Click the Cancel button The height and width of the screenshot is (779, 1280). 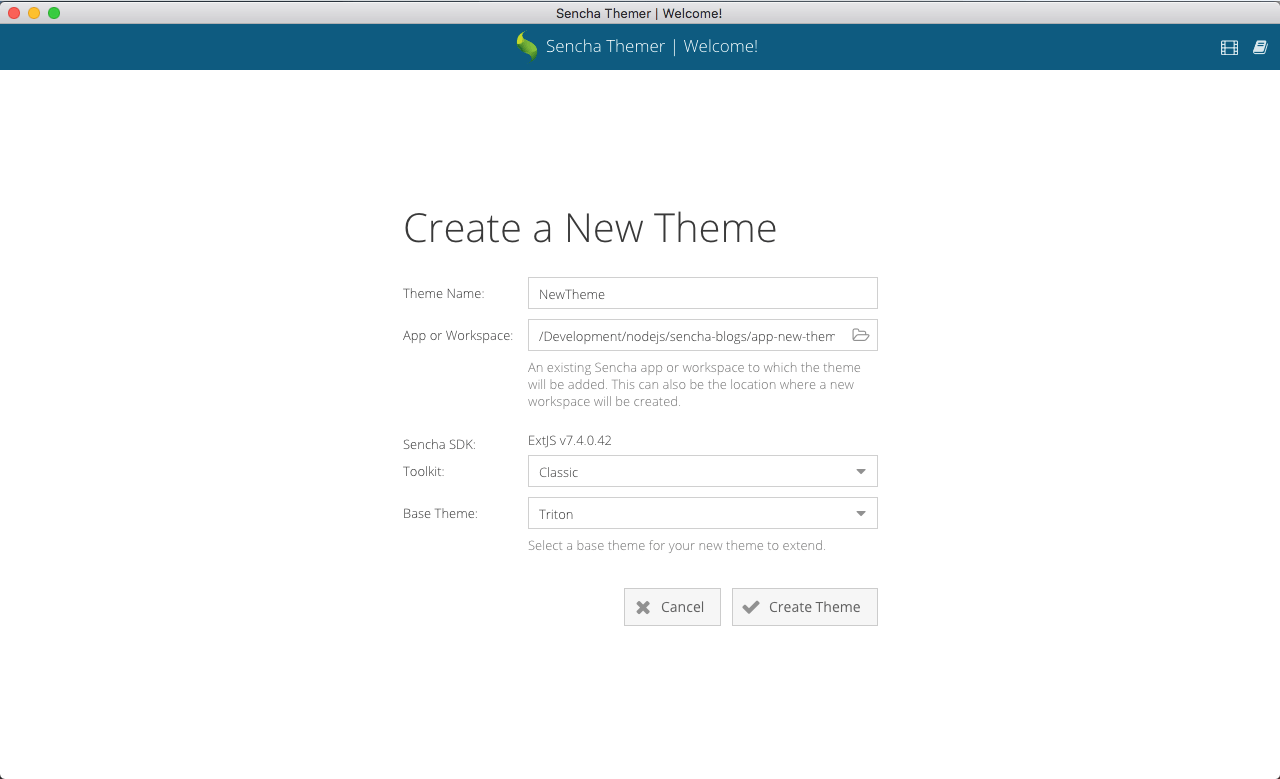[672, 607]
